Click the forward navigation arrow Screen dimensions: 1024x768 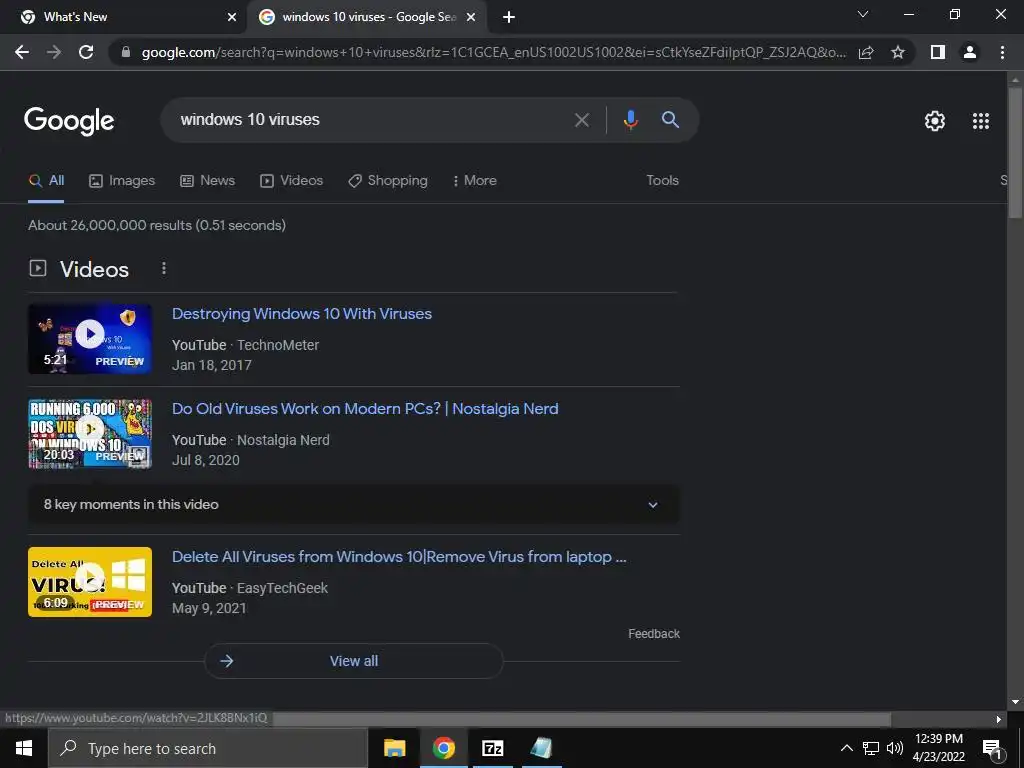(54, 52)
